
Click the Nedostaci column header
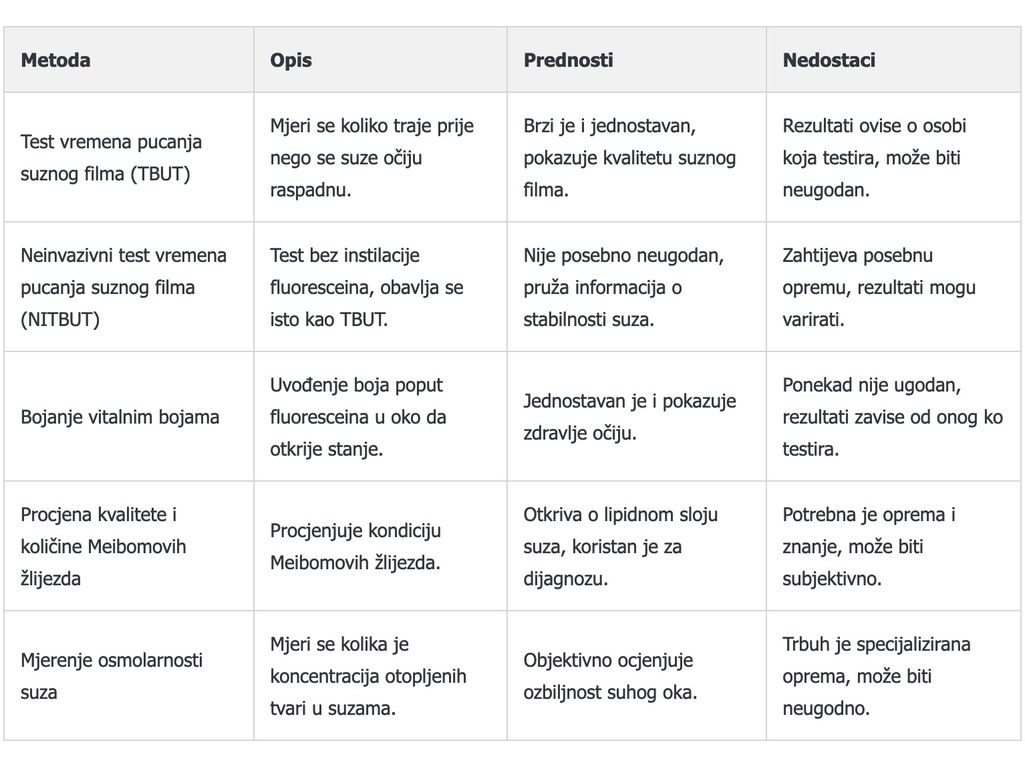828,60
